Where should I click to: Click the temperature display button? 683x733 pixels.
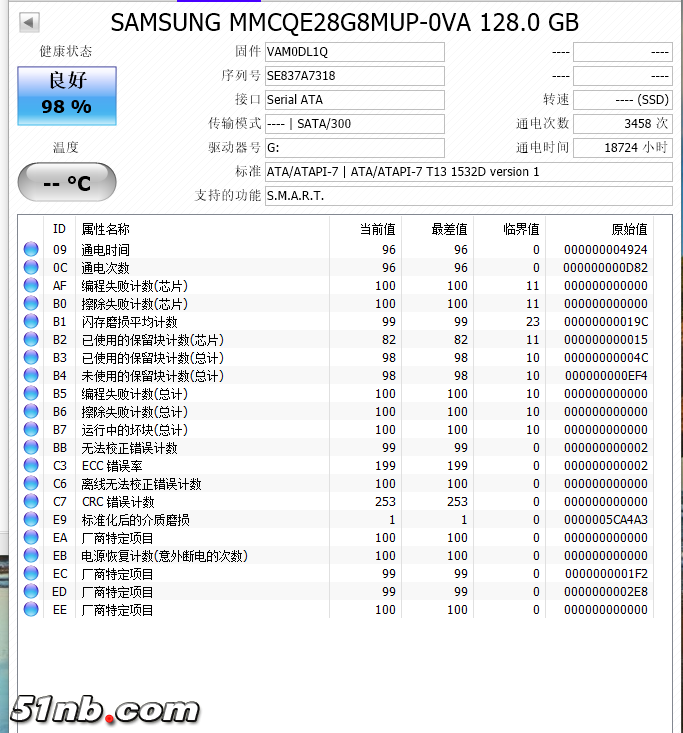(x=67, y=183)
